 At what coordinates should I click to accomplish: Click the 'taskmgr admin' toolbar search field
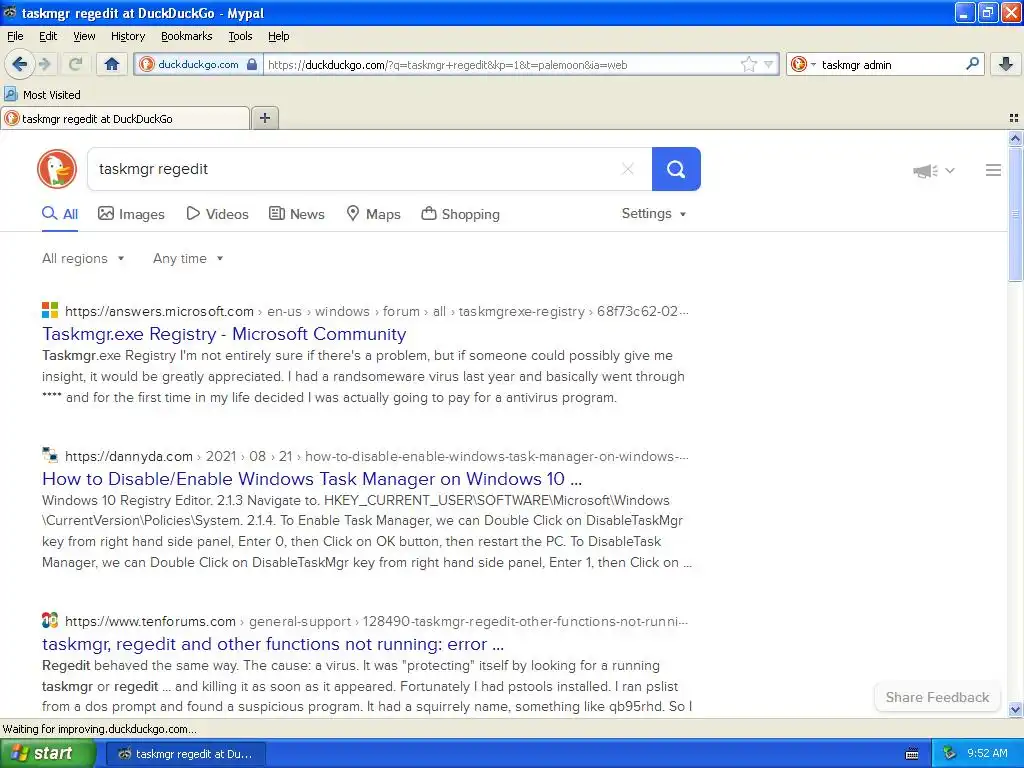click(x=888, y=65)
